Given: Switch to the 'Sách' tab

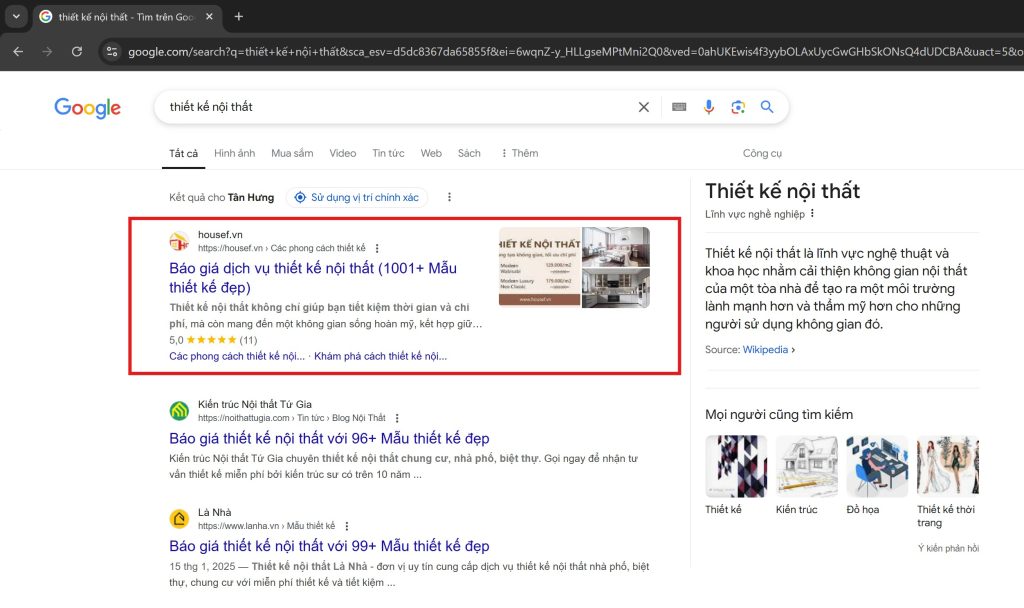Looking at the screenshot, I should pyautogui.click(x=469, y=153).
